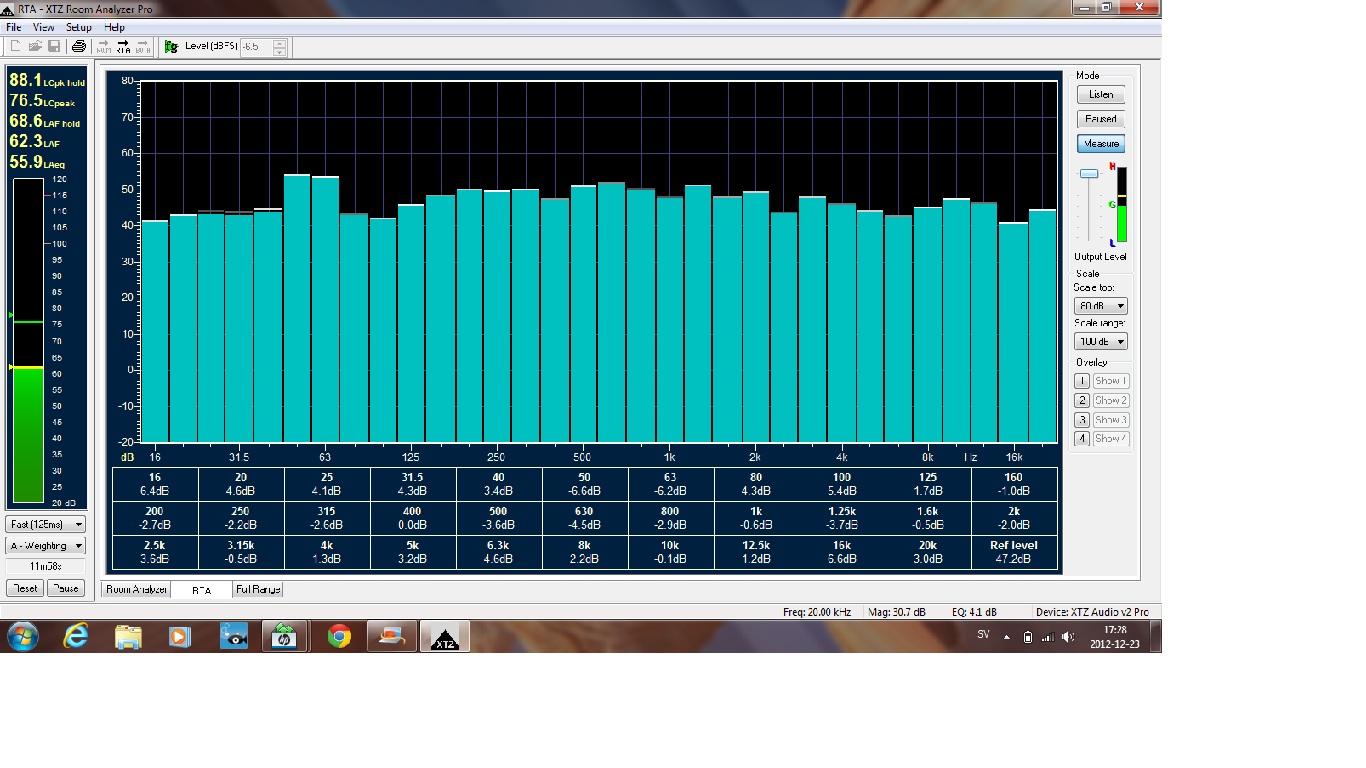Click the Ref level 47.2dB cell
1366x768 pixels.
[1014, 553]
